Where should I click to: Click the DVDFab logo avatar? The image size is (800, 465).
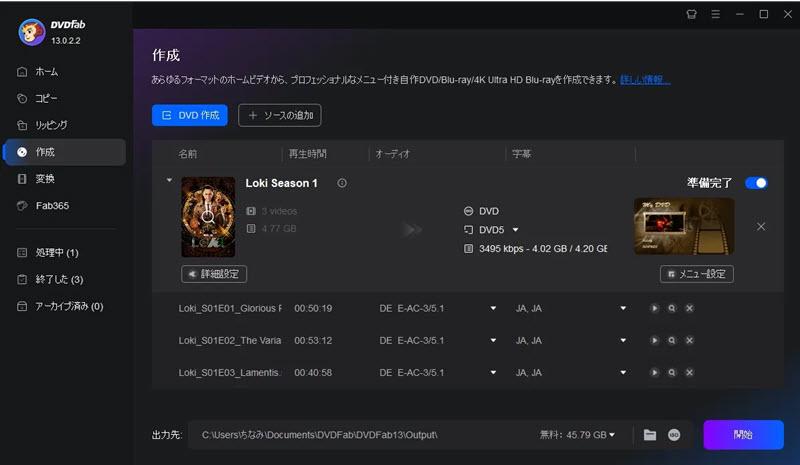point(32,32)
